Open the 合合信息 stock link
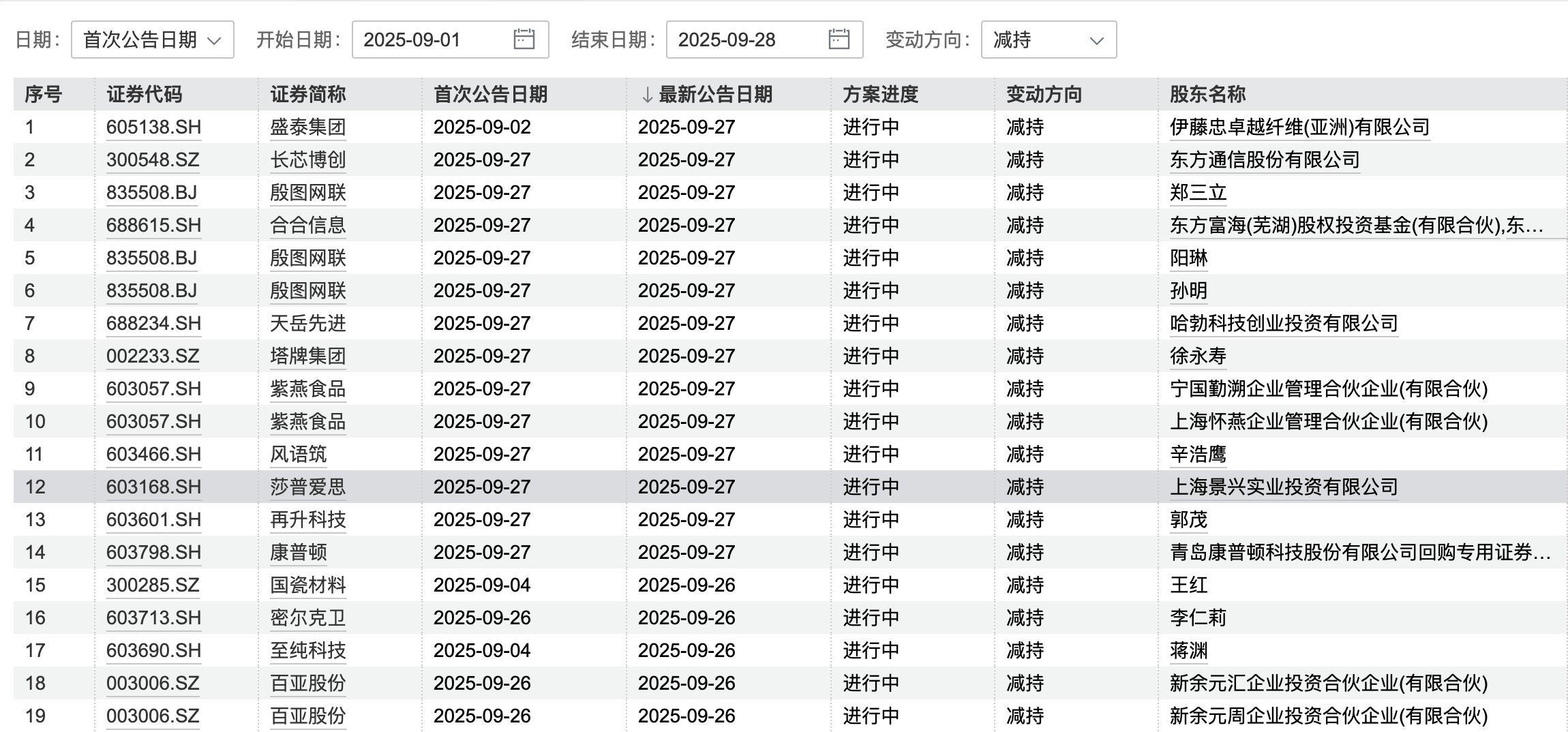1568x732 pixels. (307, 225)
